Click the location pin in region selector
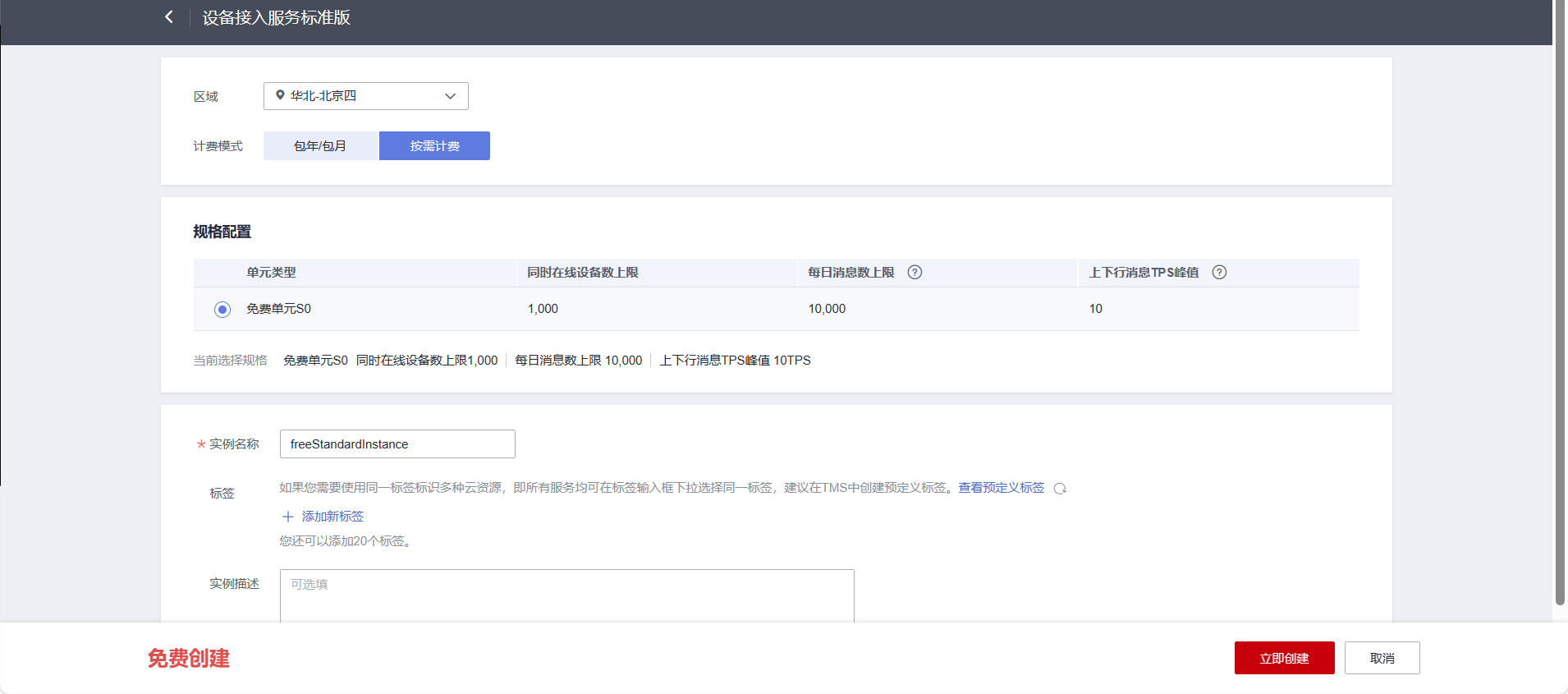The image size is (1568, 694). point(280,95)
